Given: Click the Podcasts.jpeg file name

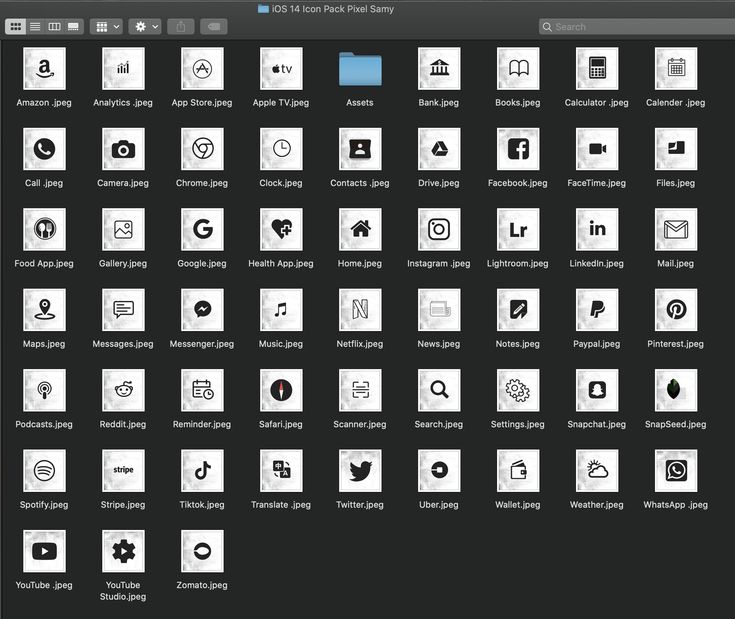Looking at the screenshot, I should pos(44,425).
